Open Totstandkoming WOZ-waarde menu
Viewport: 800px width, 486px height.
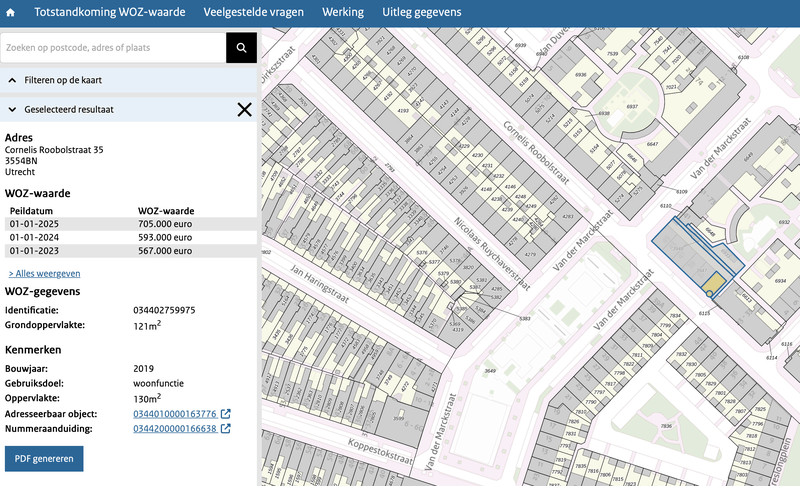[110, 12]
